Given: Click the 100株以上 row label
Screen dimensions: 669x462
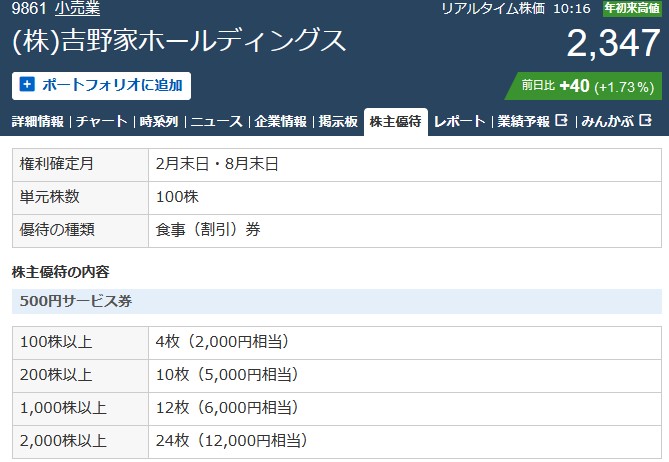Looking at the screenshot, I should pos(81,343).
